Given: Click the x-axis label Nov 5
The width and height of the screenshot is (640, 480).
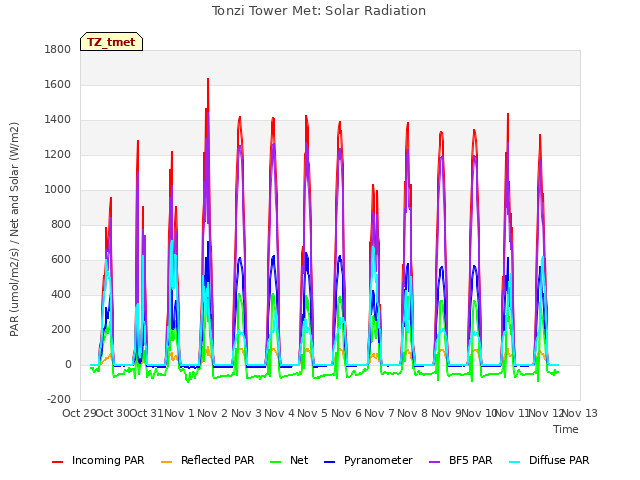Looking at the screenshot, I should (x=313, y=413).
